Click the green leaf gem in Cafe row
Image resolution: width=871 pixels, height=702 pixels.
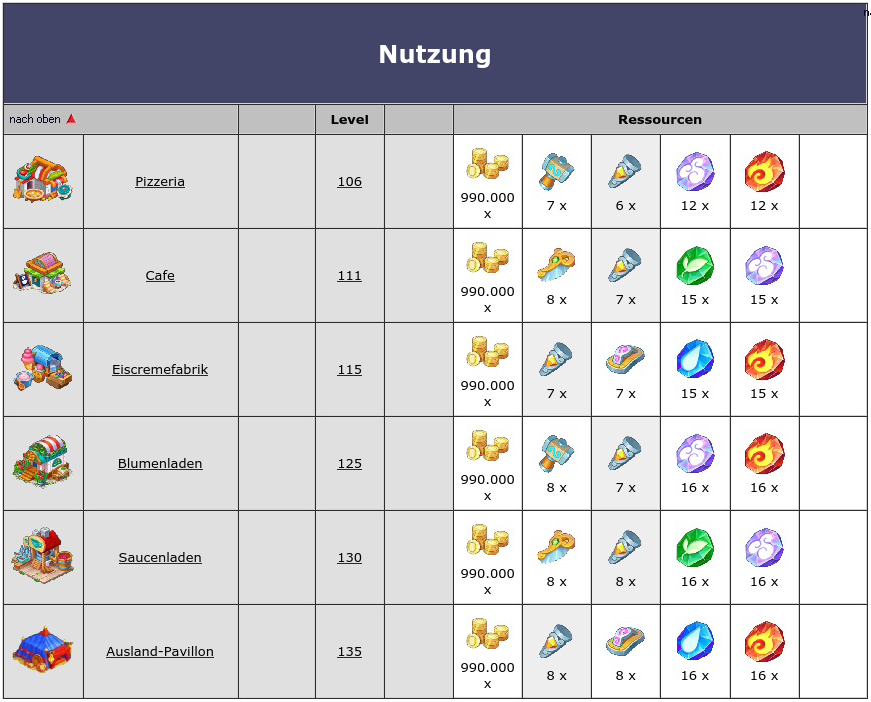click(694, 266)
